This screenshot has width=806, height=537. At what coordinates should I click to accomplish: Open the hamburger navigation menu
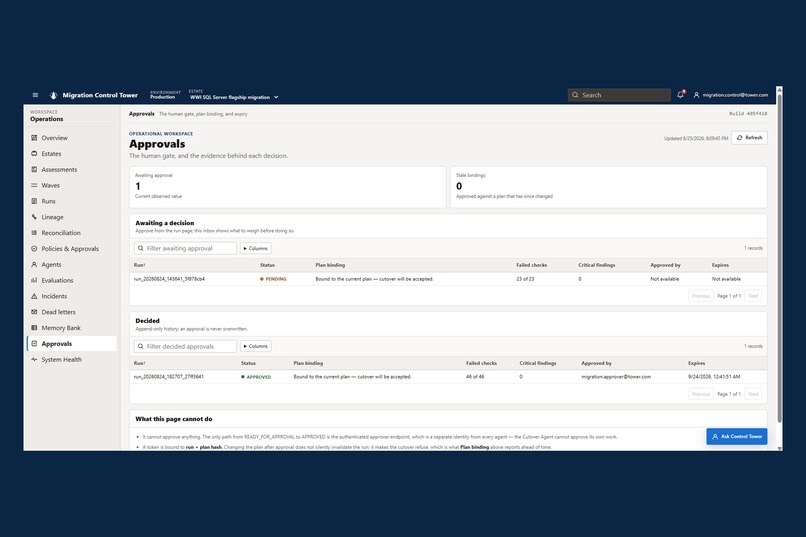[x=35, y=95]
